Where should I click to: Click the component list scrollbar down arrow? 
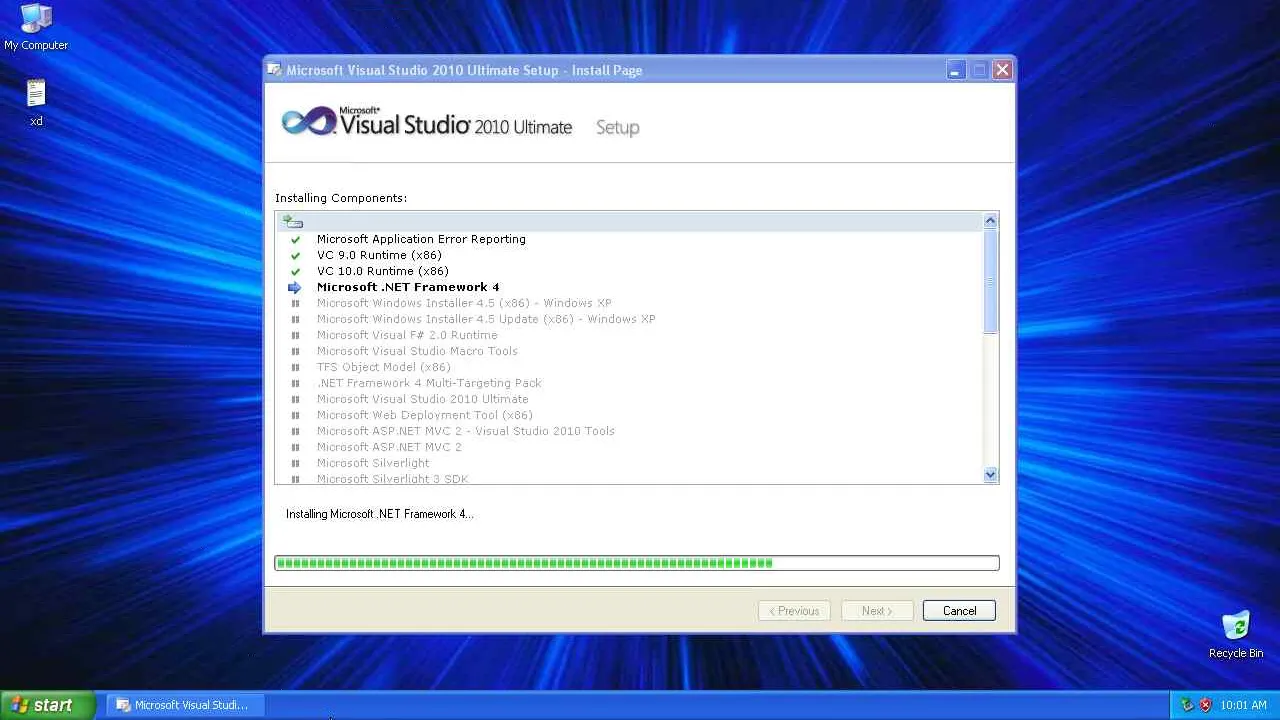coord(991,475)
